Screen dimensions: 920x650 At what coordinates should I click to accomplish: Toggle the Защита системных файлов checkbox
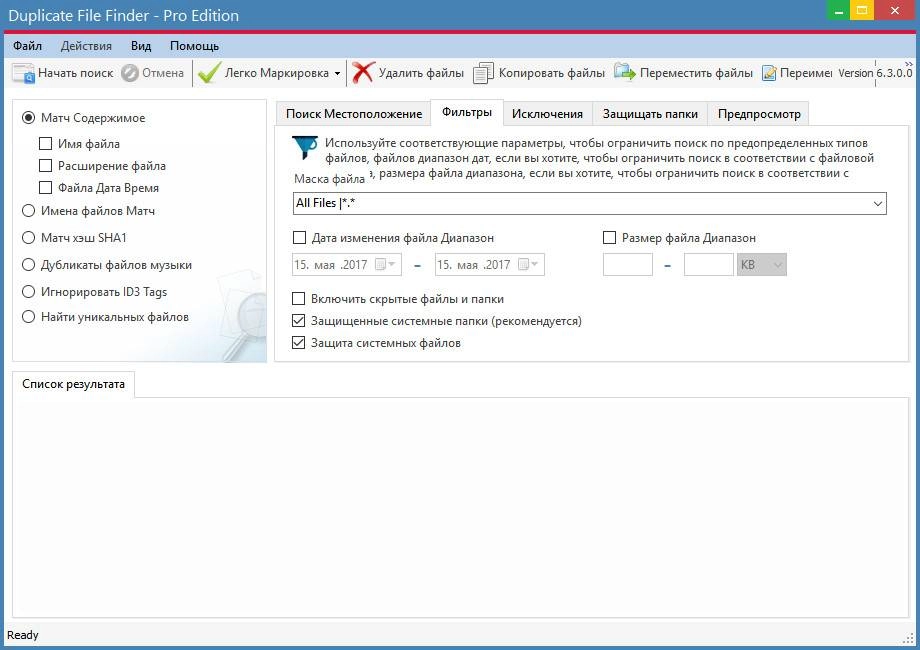point(299,343)
